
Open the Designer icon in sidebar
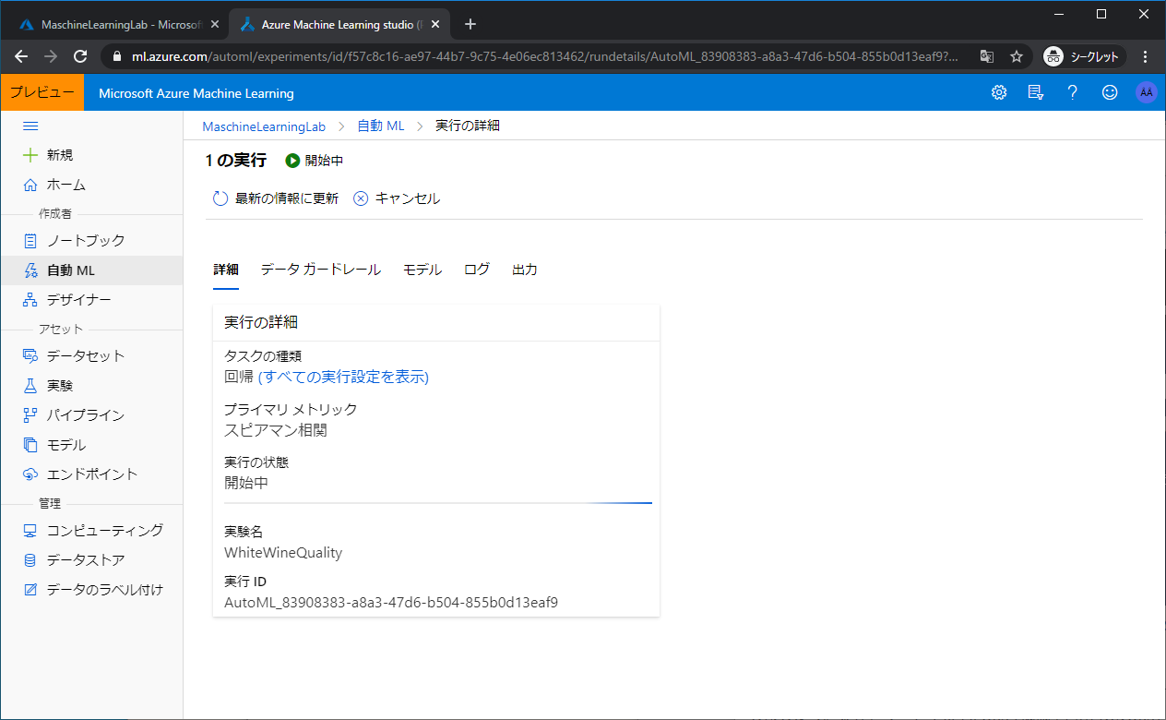(x=30, y=300)
